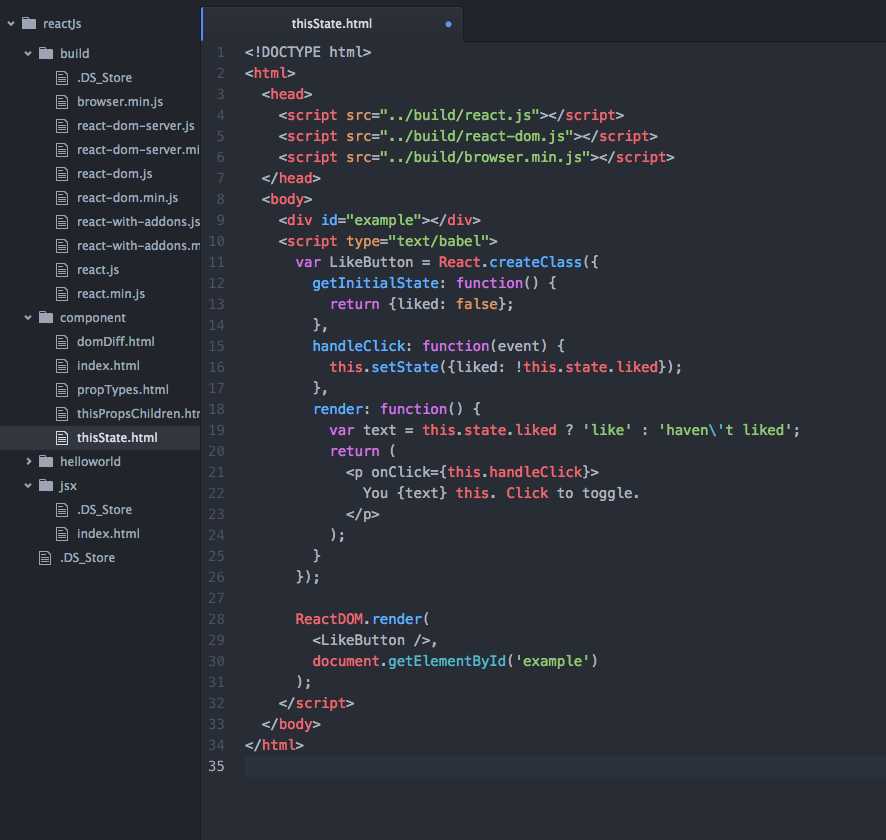Open .DS_Store in the jsx folder
Viewport: 886px width, 840px height.
[105, 510]
